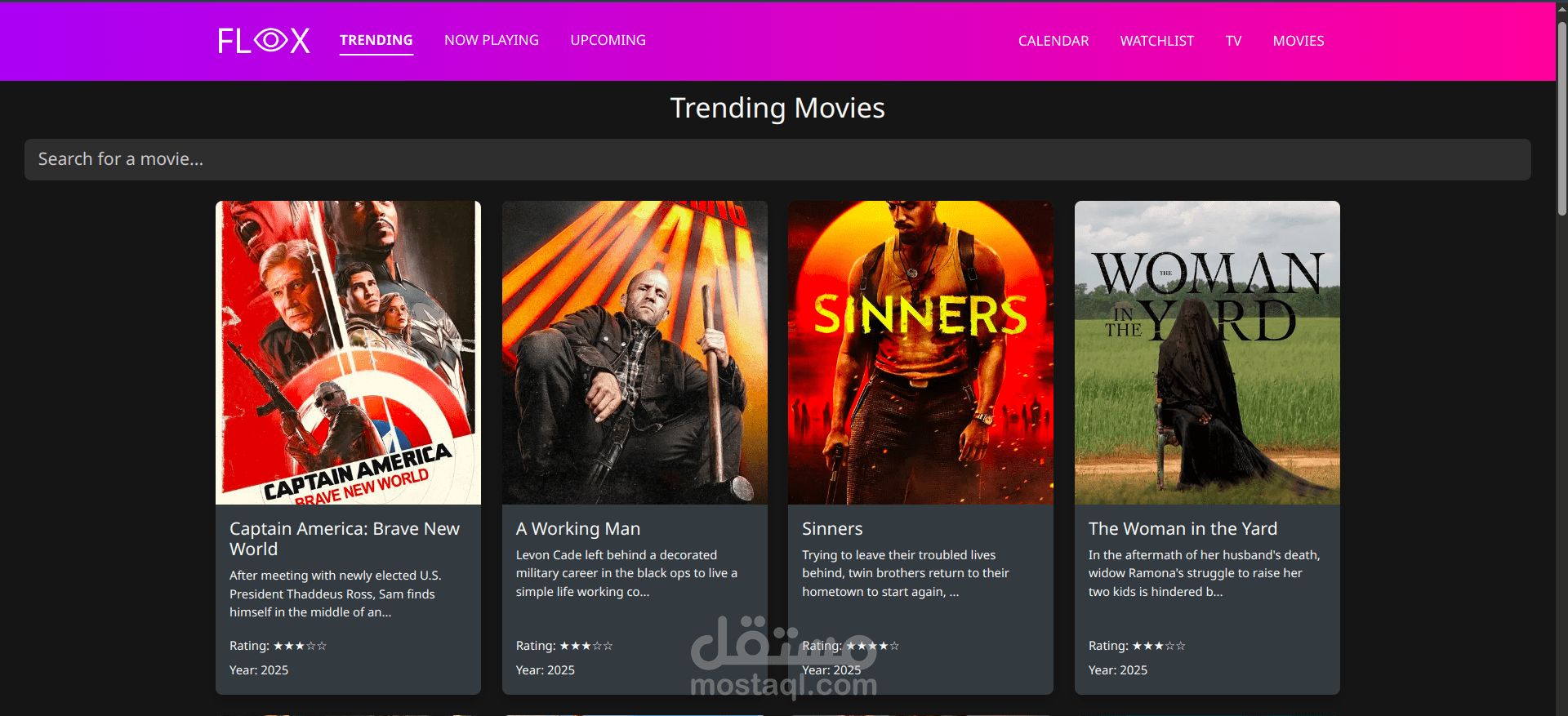The image size is (1568, 716).
Task: Click Sinners star rating
Action: [872, 646]
